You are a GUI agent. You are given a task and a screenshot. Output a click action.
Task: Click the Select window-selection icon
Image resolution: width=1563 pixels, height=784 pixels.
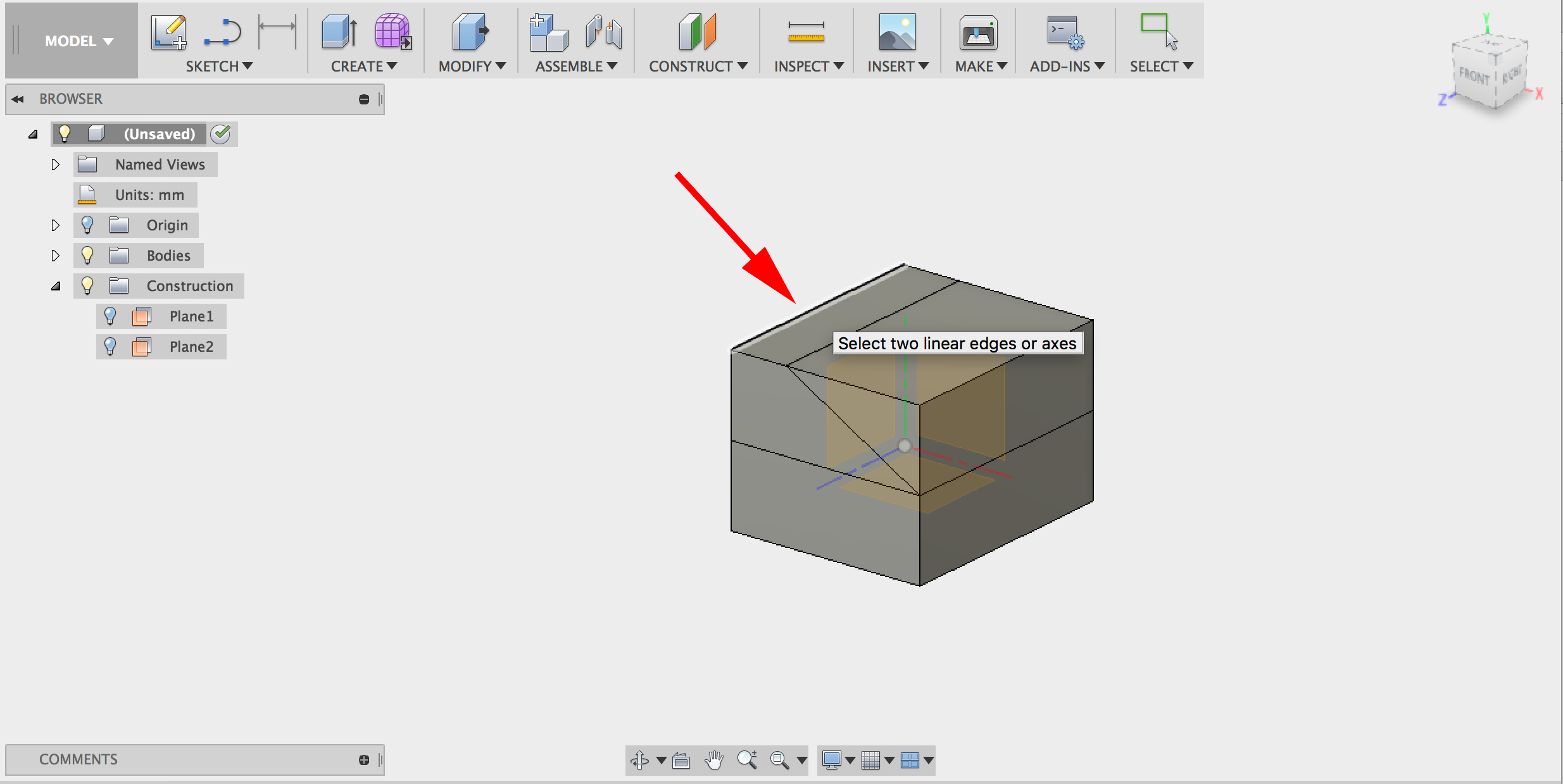click(x=1159, y=32)
